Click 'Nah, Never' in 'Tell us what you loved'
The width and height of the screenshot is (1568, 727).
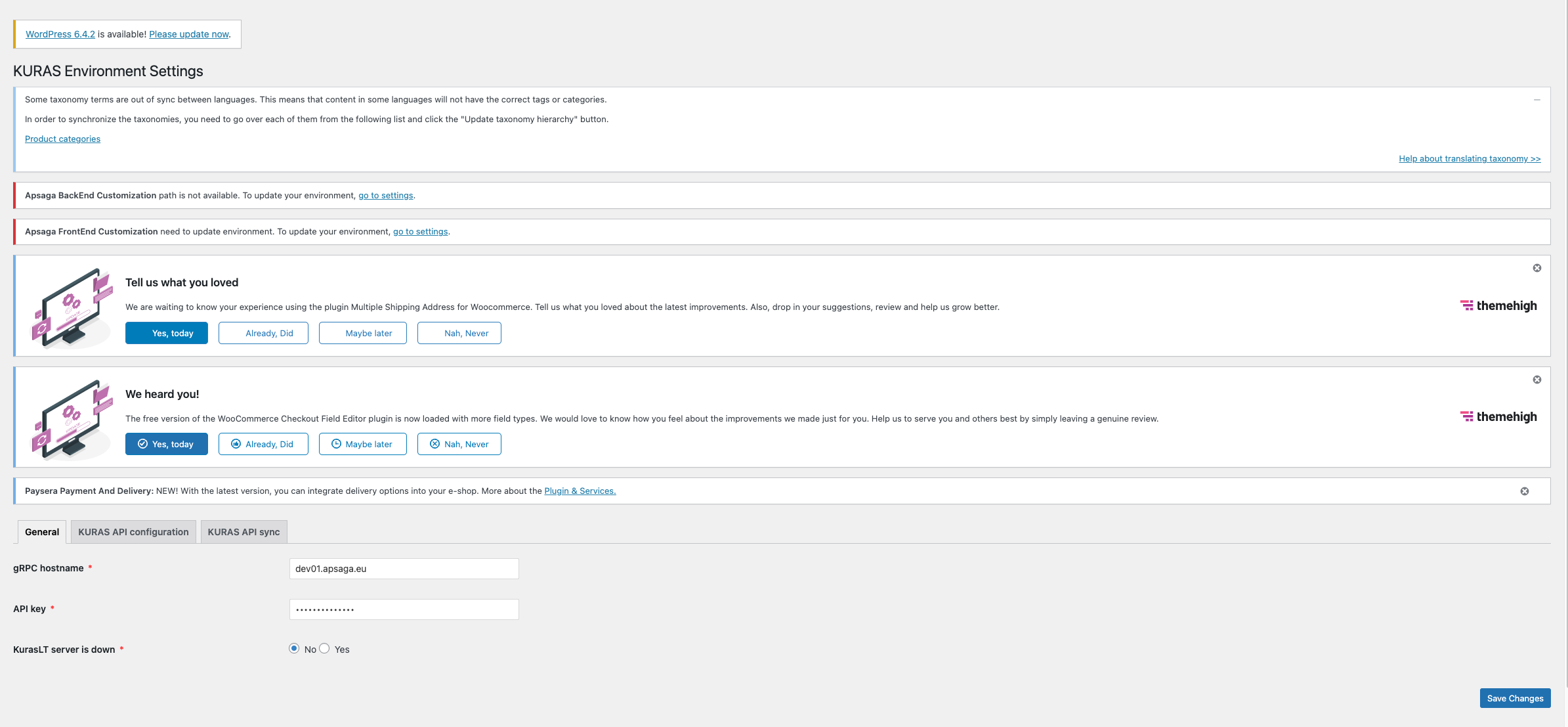tap(459, 333)
